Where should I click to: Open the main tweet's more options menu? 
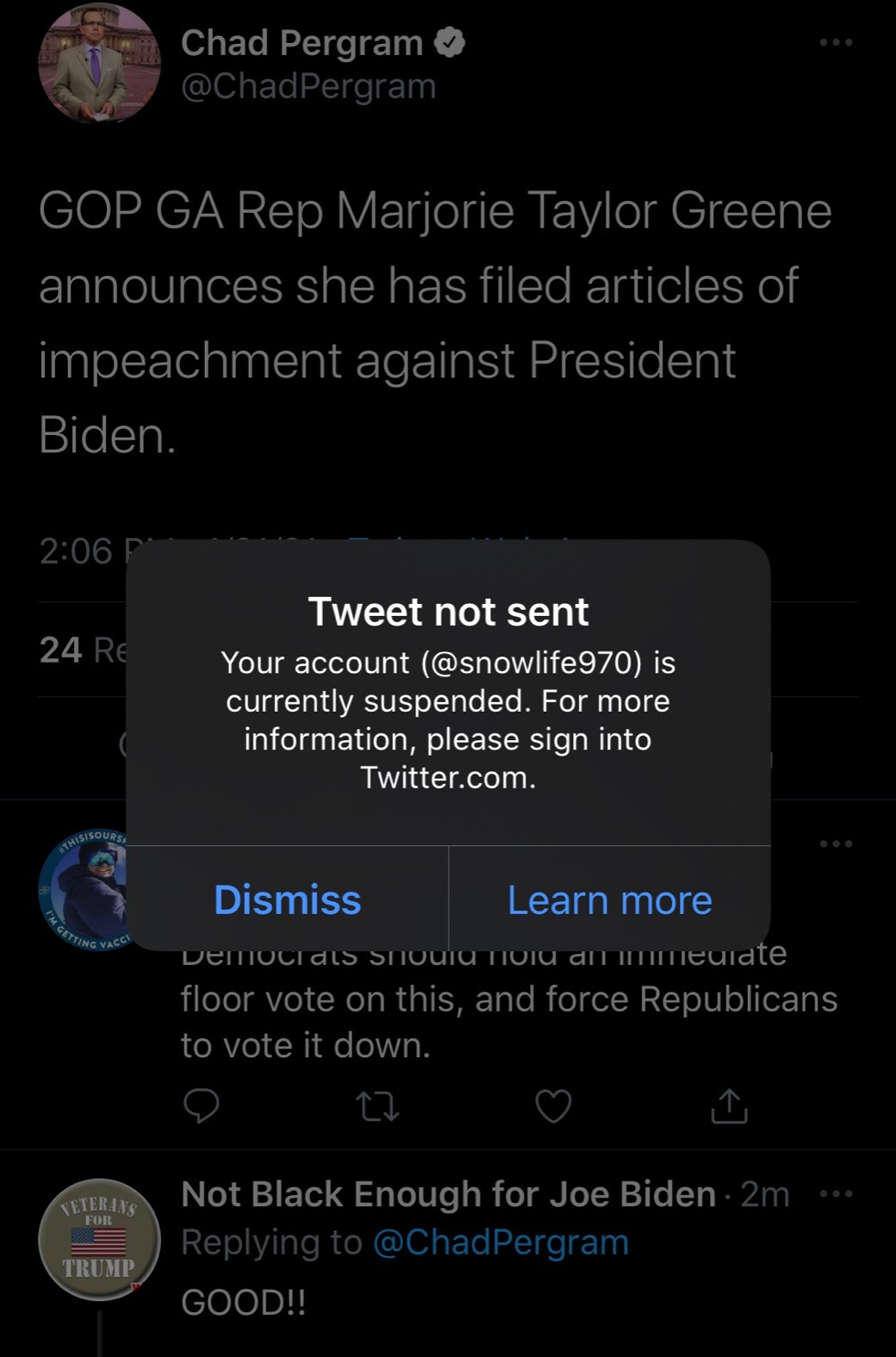pos(836,42)
